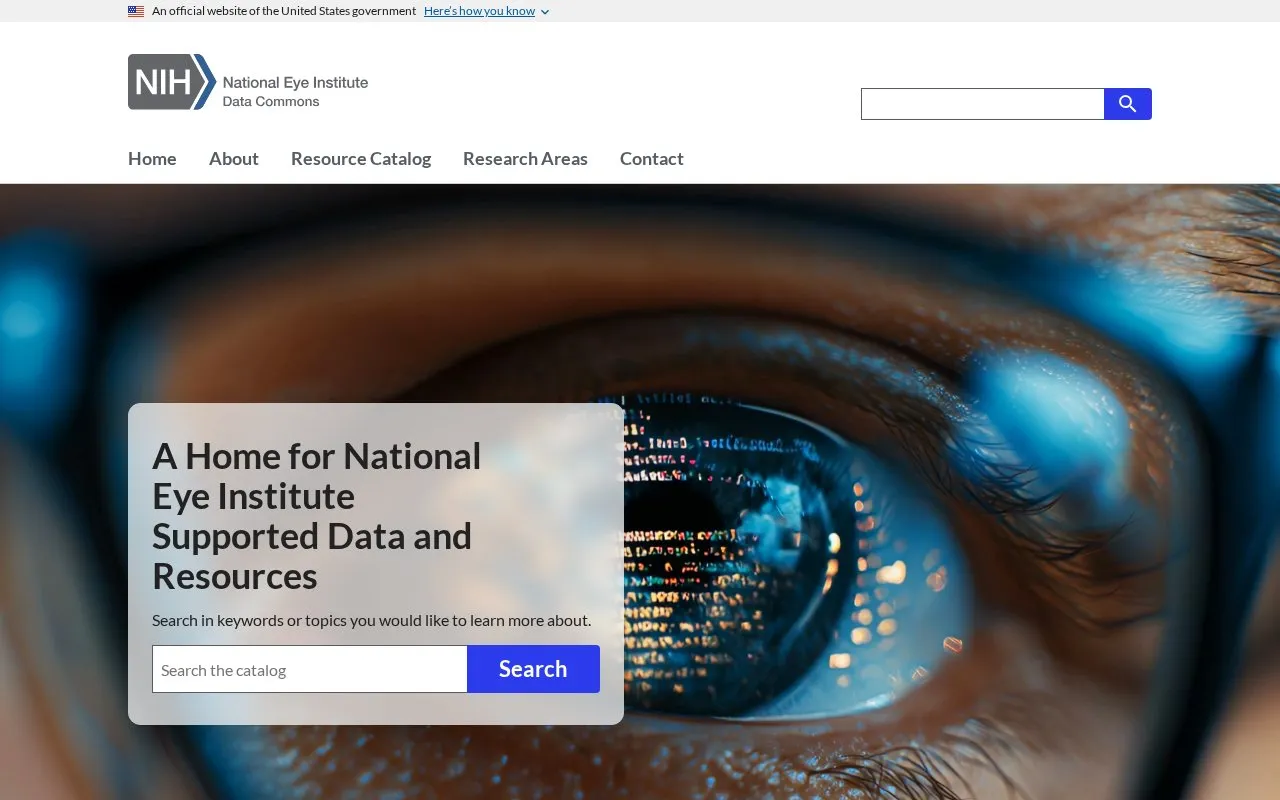Click the magnifying glass search icon button
Image resolution: width=1280 pixels, height=800 pixels.
point(1128,104)
